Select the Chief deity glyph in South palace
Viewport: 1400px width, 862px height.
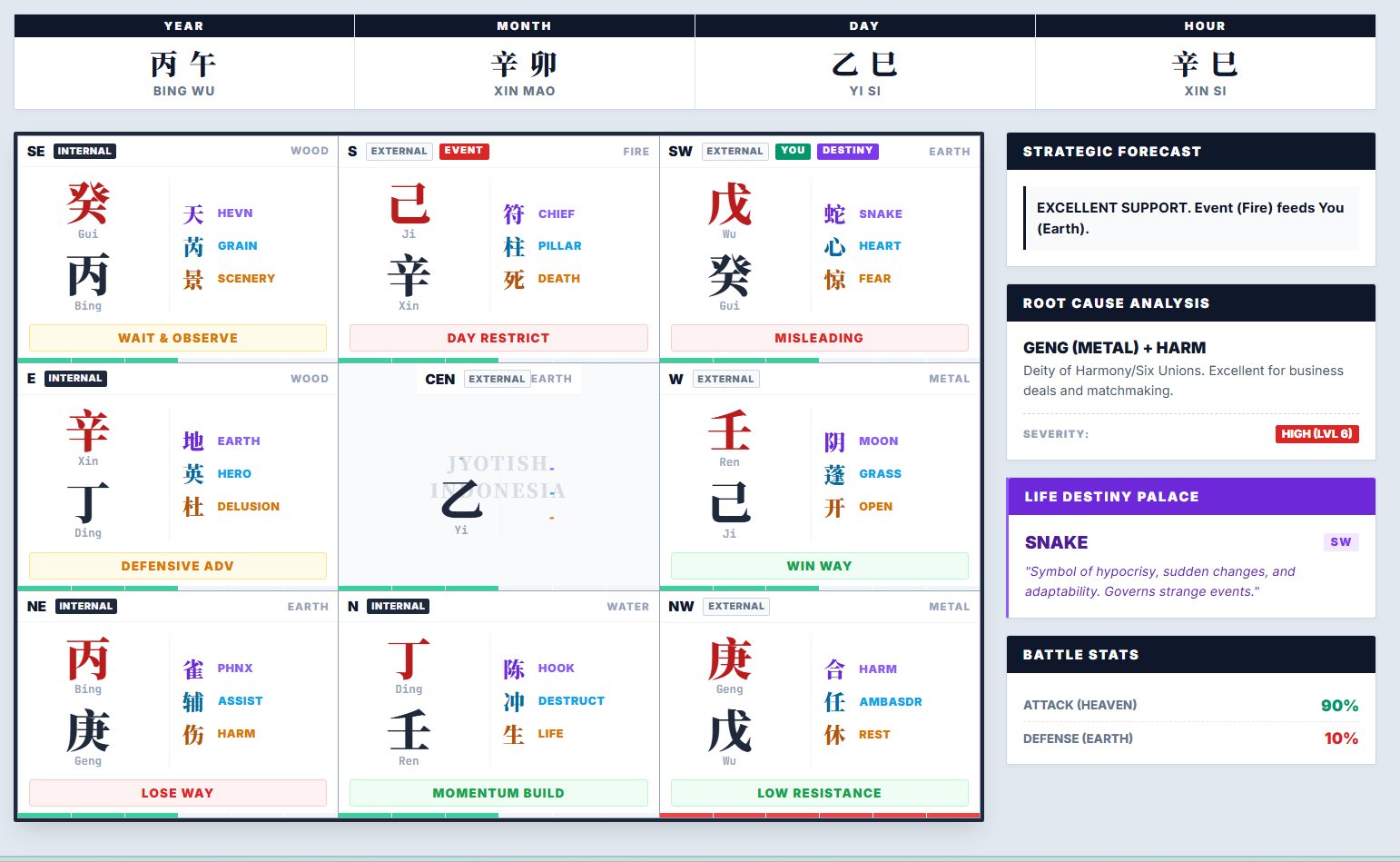coord(514,214)
